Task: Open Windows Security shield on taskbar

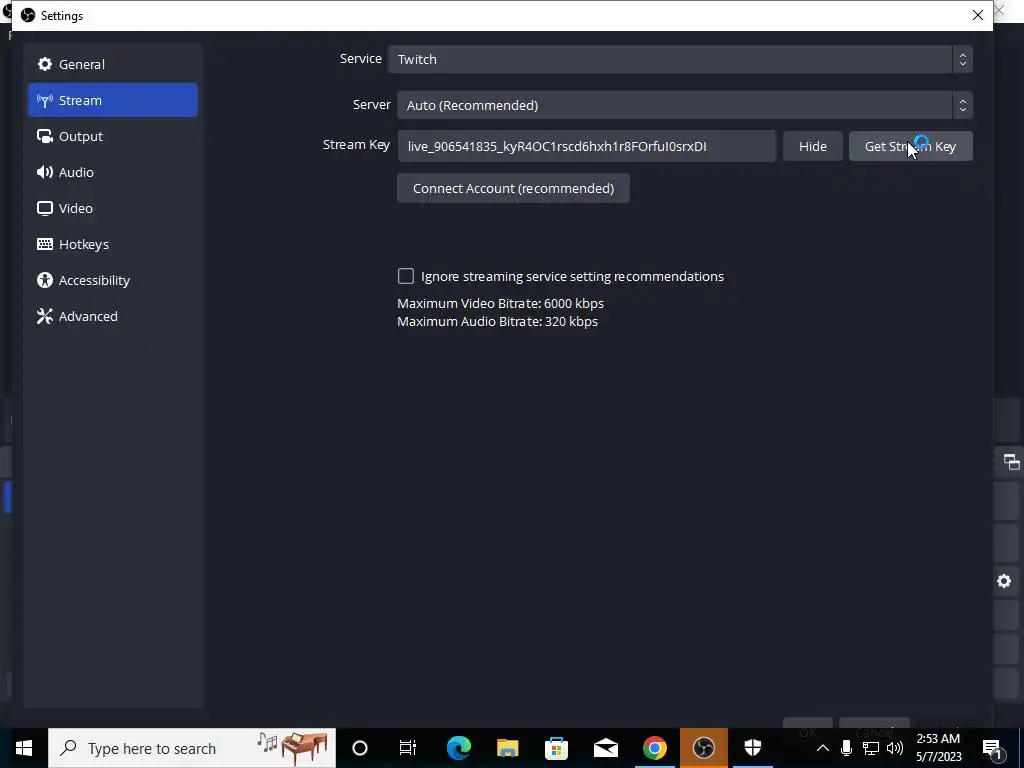Action: [x=752, y=748]
